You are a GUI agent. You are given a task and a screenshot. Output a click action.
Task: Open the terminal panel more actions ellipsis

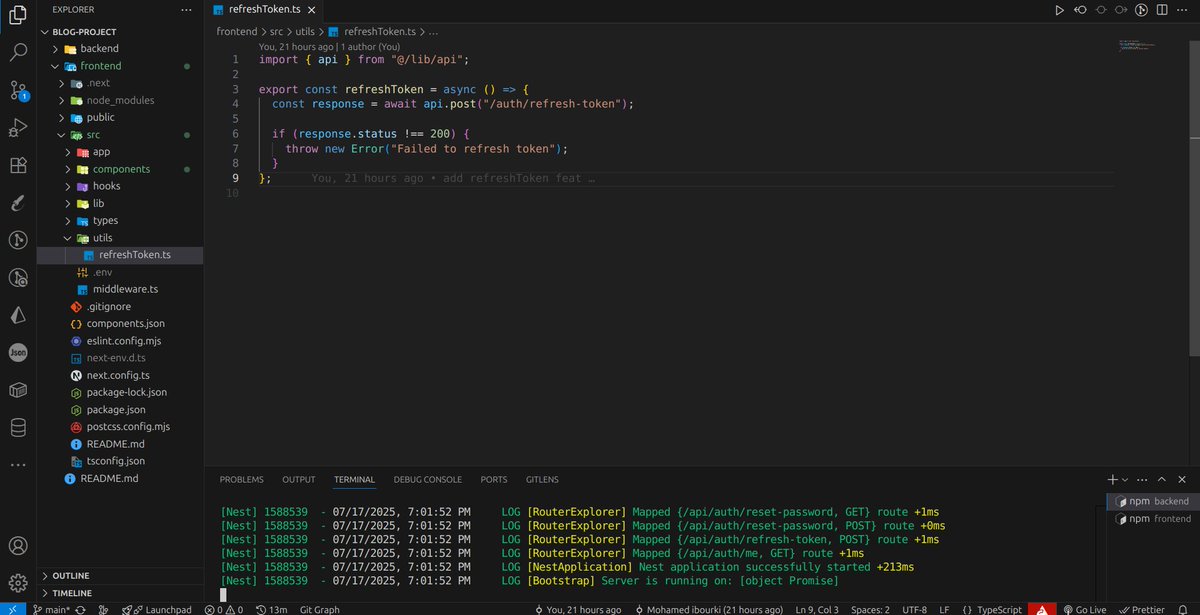pyautogui.click(x=1141, y=480)
